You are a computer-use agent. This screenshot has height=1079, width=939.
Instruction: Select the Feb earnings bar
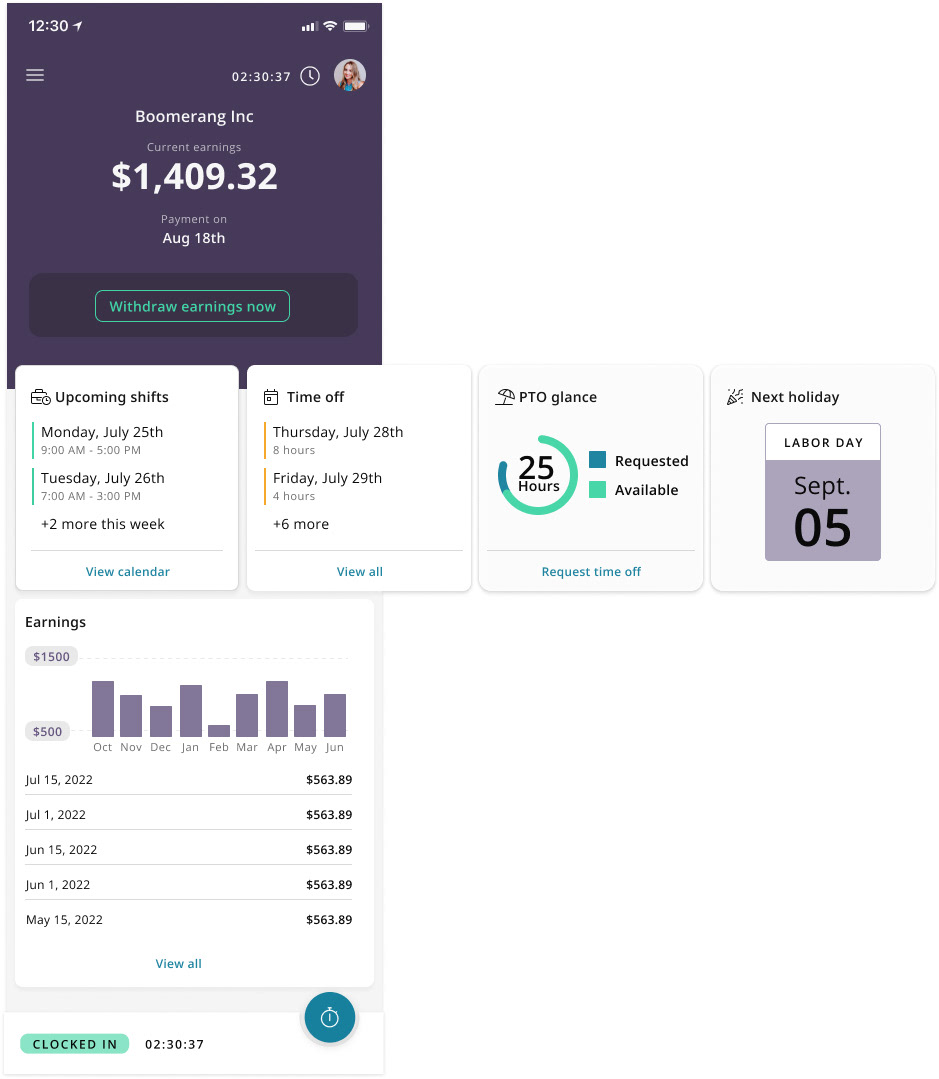click(x=219, y=731)
